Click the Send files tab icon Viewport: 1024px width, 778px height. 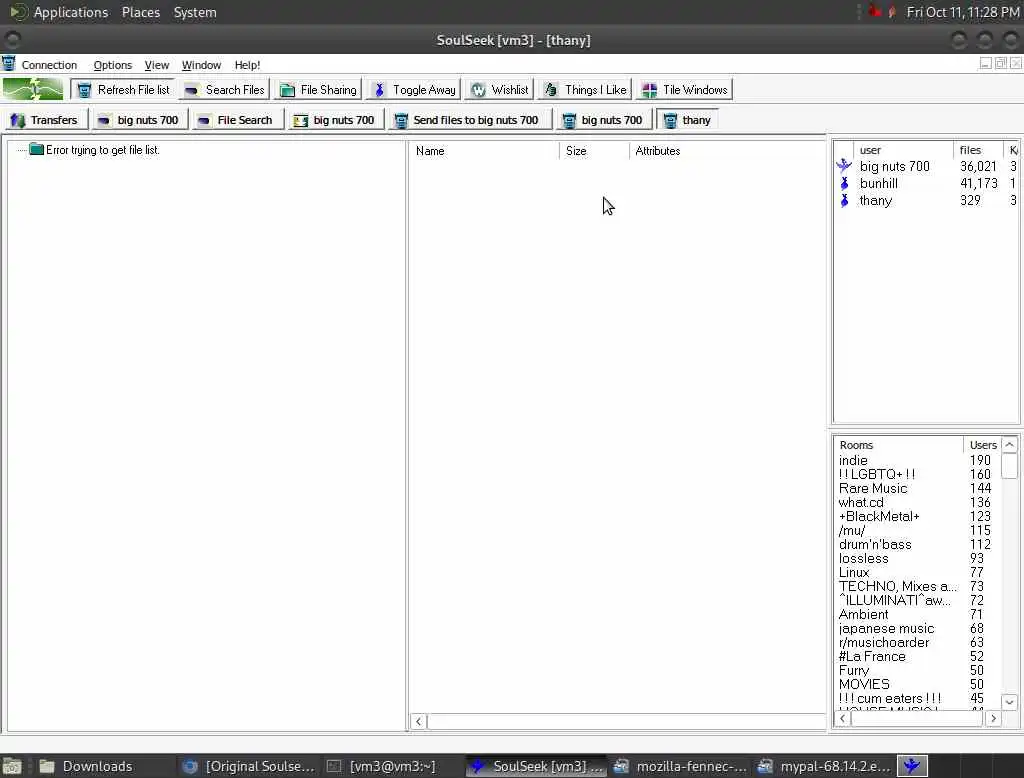click(401, 120)
